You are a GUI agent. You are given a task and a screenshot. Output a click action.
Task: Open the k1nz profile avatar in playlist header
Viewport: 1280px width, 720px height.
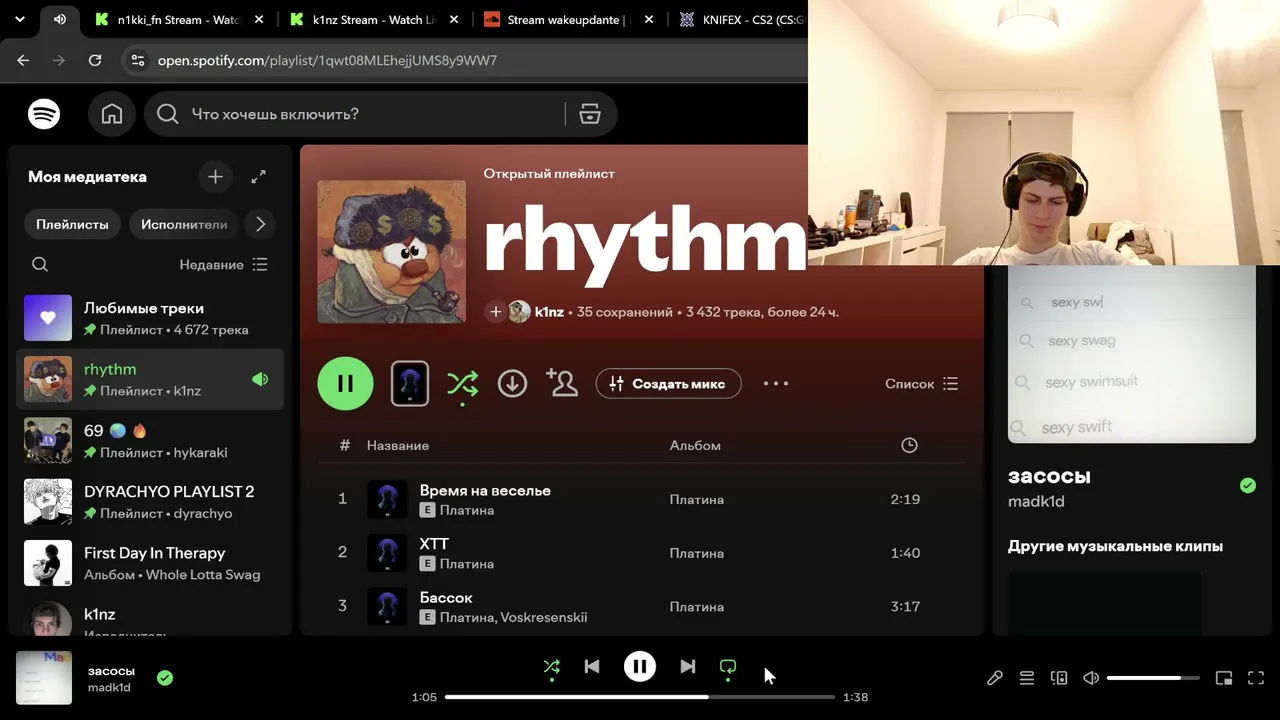pyautogui.click(x=519, y=312)
